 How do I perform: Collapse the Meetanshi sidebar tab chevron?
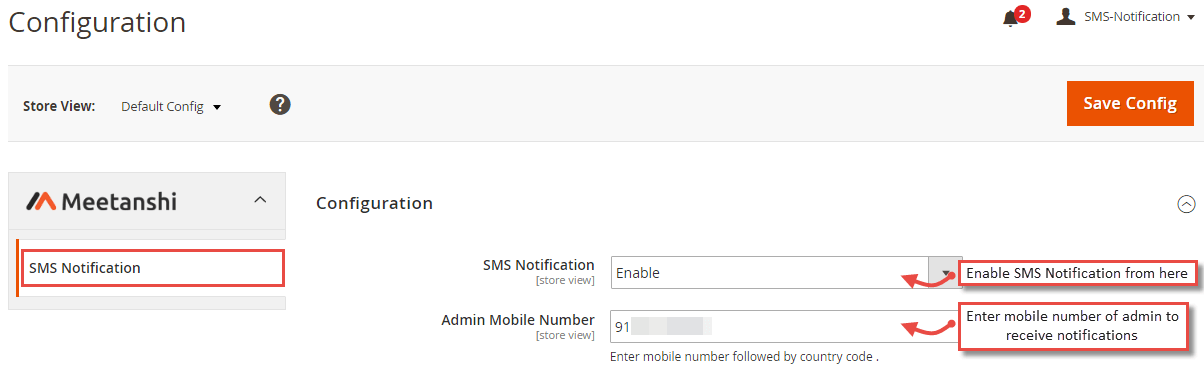click(x=260, y=200)
